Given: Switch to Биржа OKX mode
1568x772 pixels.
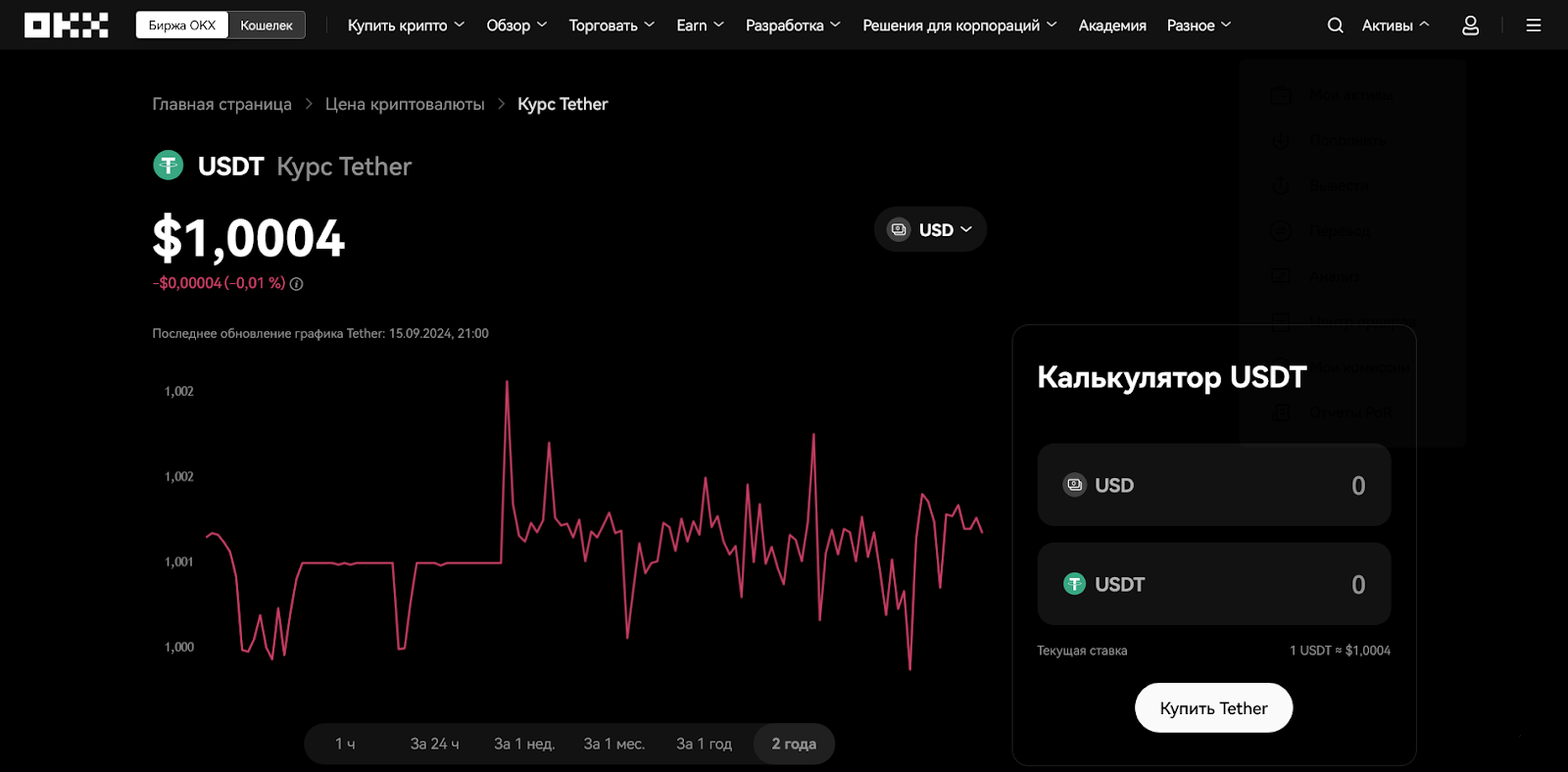Looking at the screenshot, I should pyautogui.click(x=182, y=25).
